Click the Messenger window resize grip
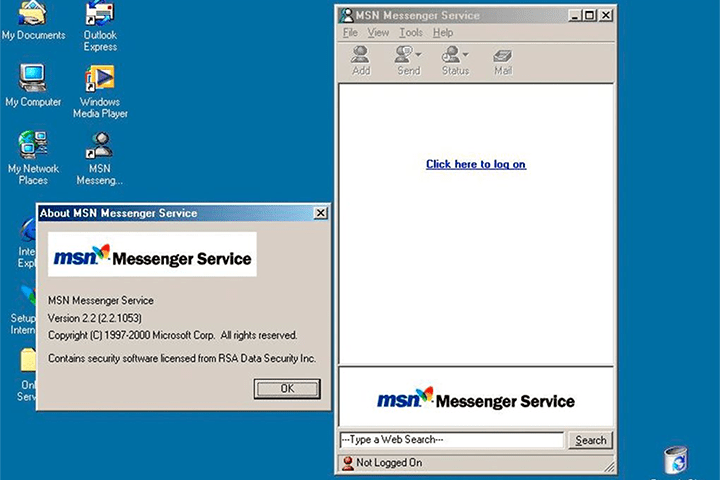This screenshot has height=480, width=720. [609, 466]
